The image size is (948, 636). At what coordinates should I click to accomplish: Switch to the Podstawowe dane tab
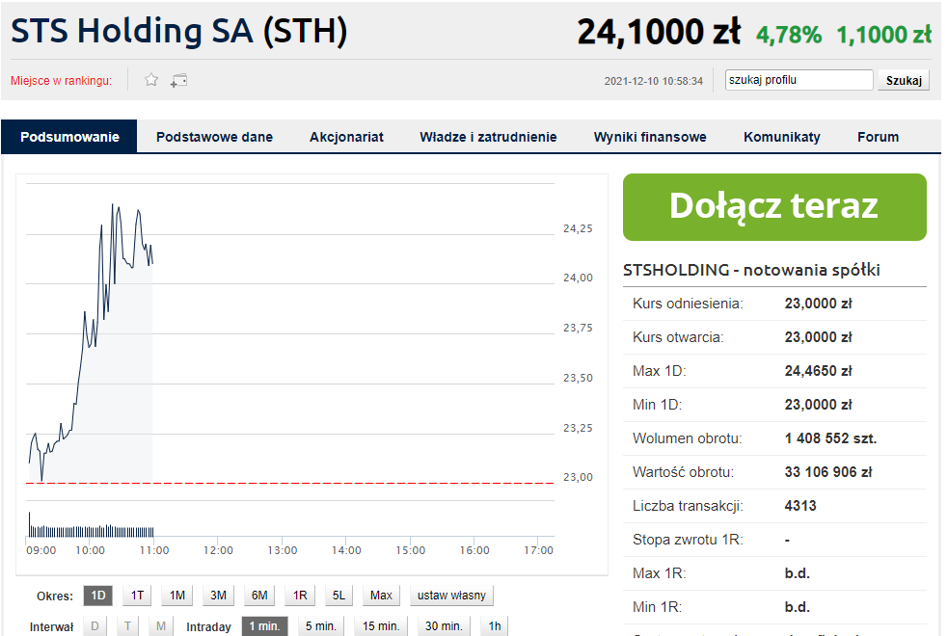point(214,137)
